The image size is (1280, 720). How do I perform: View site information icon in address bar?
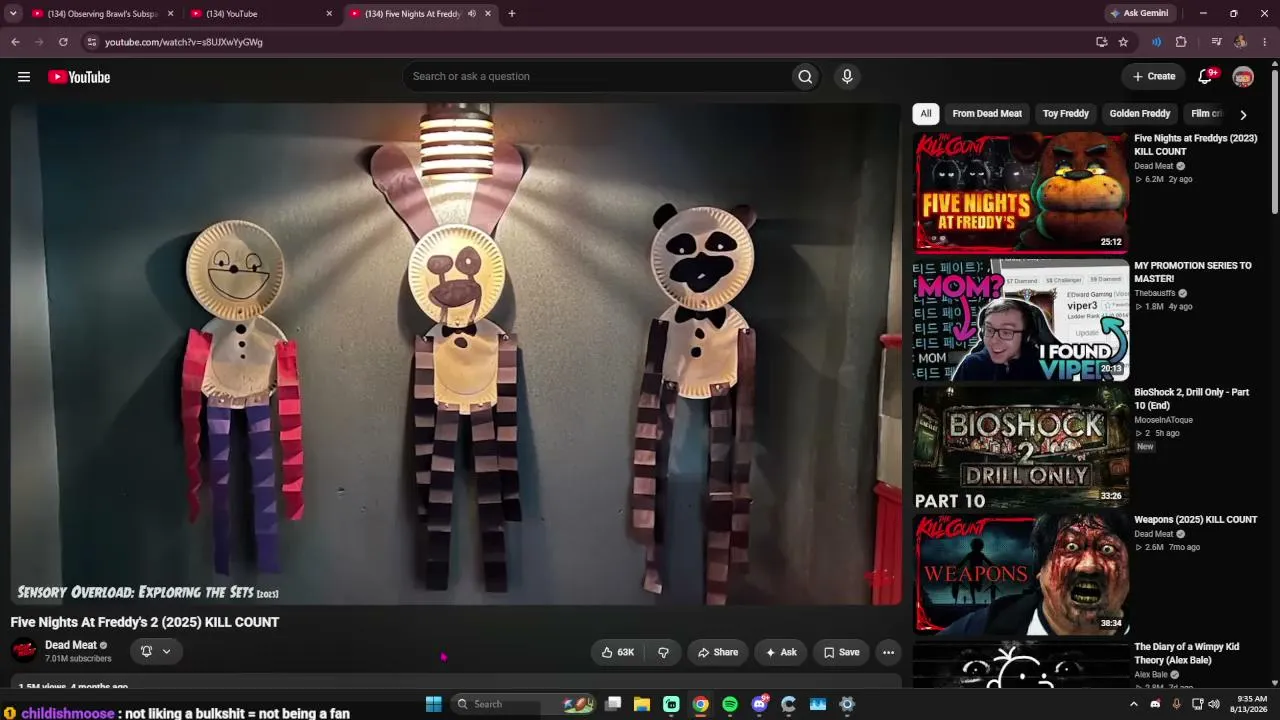tap(92, 42)
